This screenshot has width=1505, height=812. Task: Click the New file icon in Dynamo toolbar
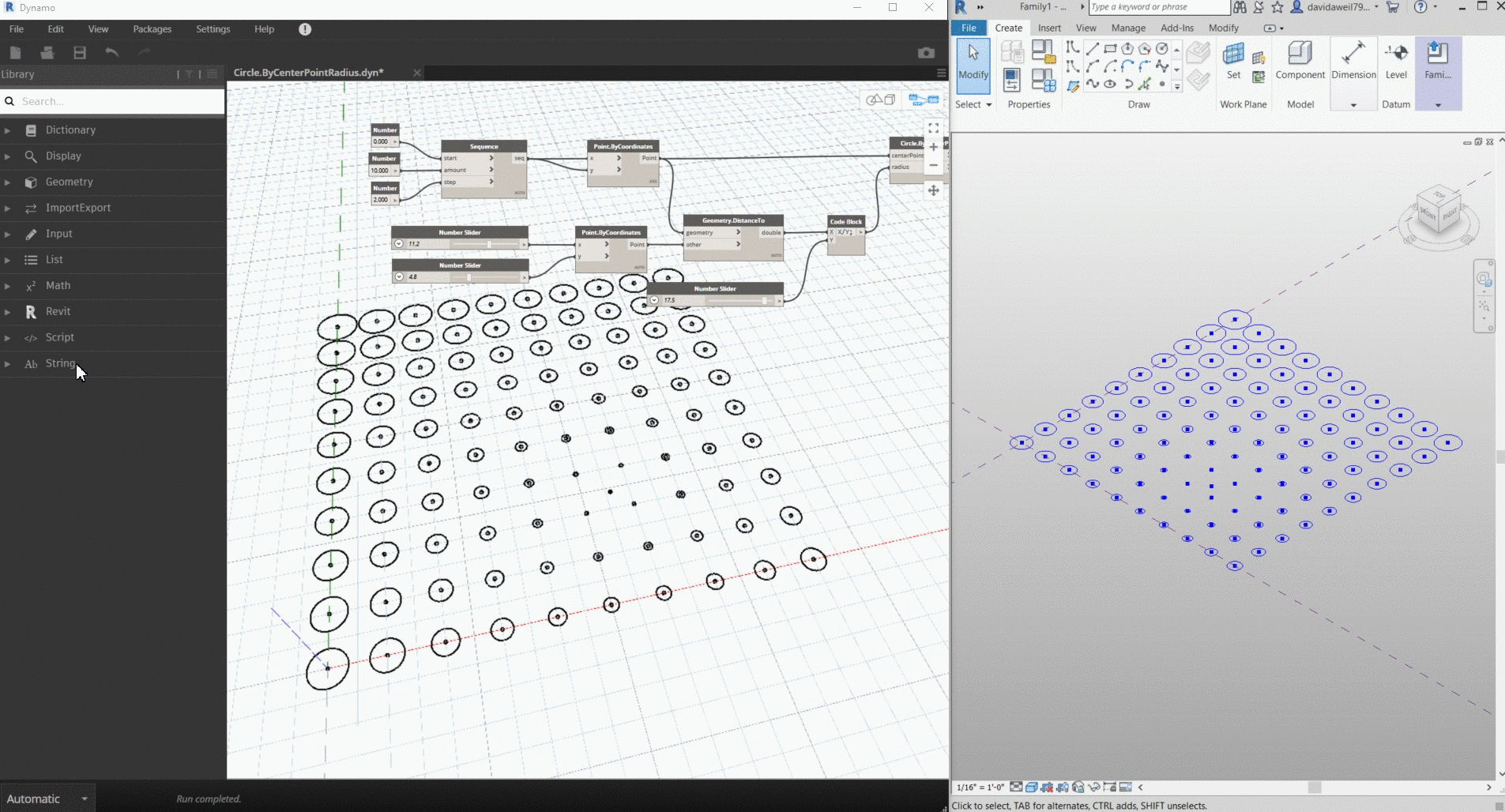[x=15, y=53]
